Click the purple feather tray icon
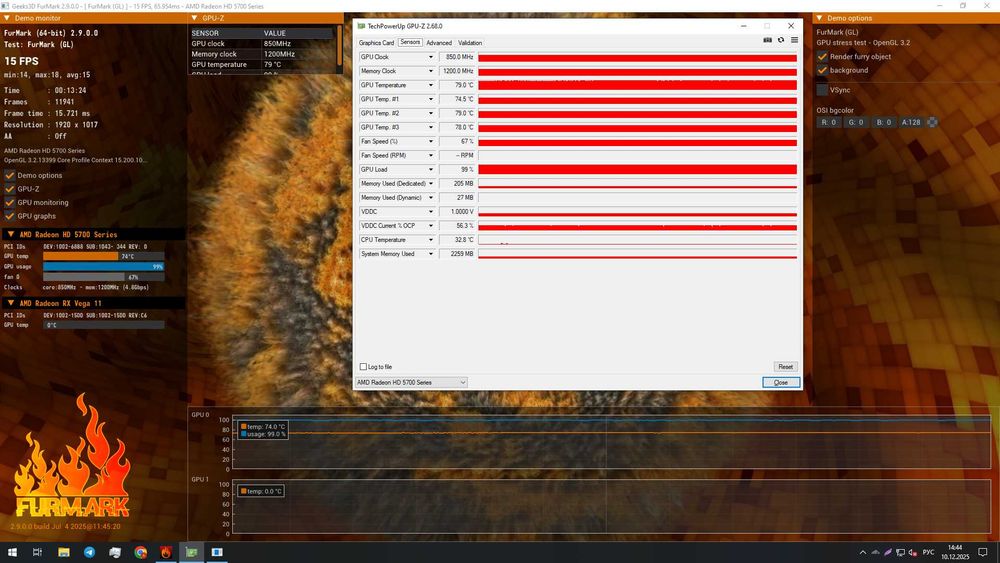1000x563 pixels. pos(888,552)
